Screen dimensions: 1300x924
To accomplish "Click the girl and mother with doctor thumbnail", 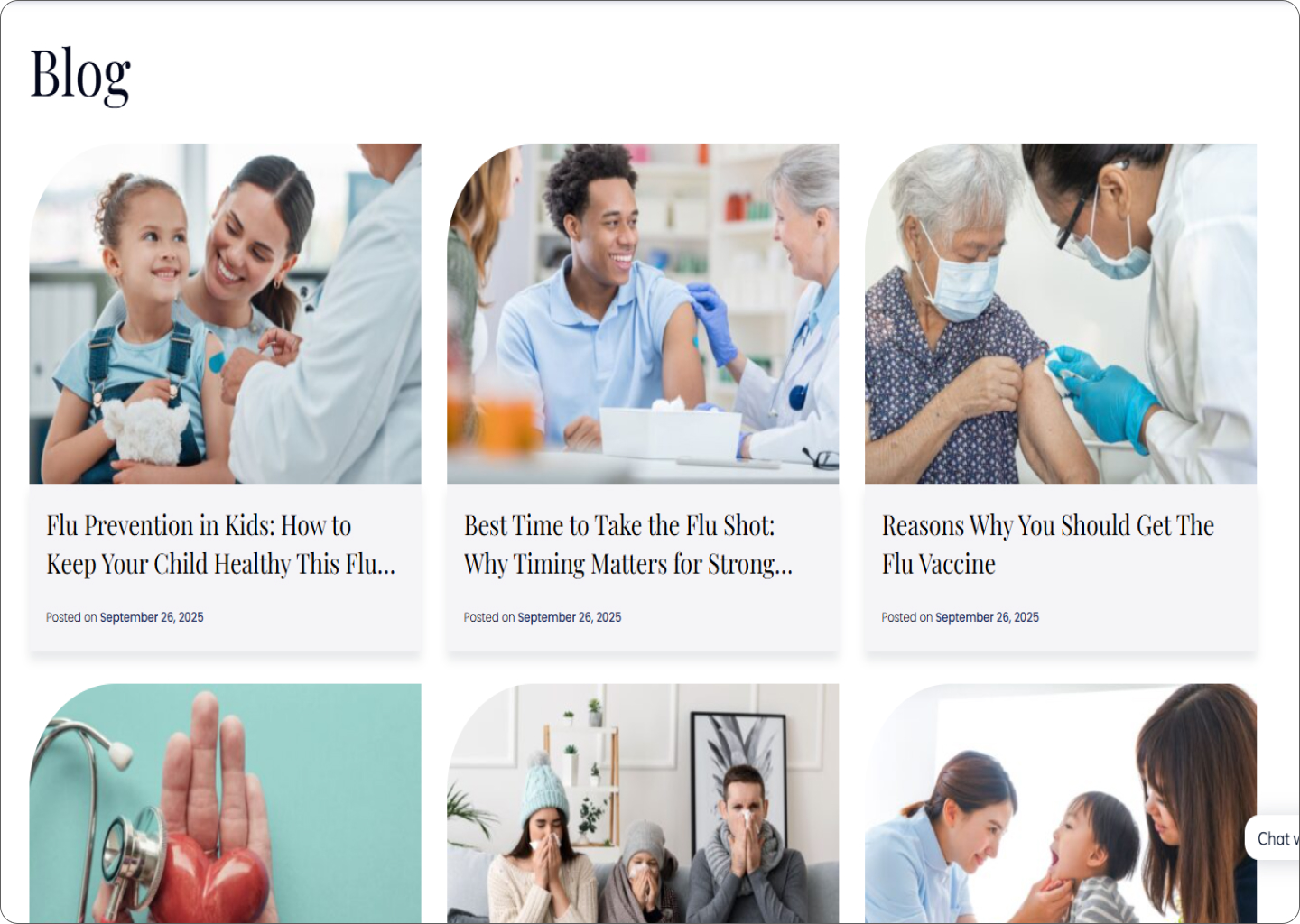I will pyautogui.click(x=225, y=314).
